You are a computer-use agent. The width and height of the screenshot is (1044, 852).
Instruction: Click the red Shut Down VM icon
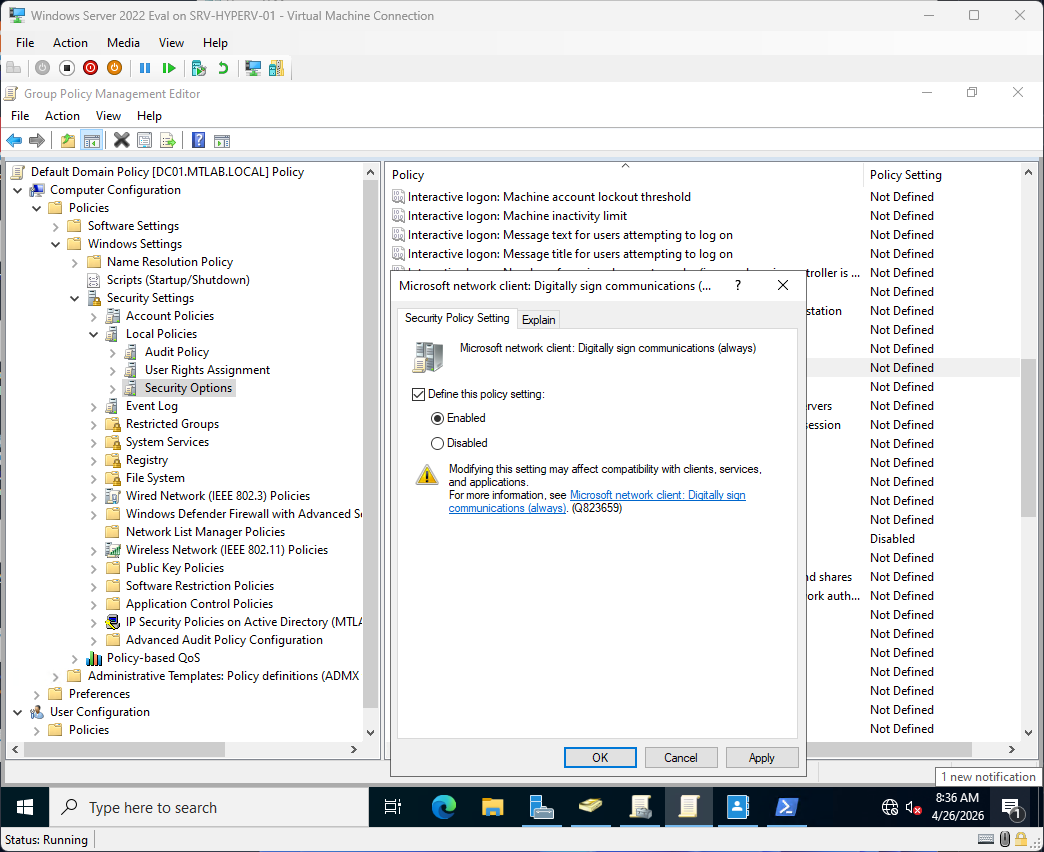(91, 68)
